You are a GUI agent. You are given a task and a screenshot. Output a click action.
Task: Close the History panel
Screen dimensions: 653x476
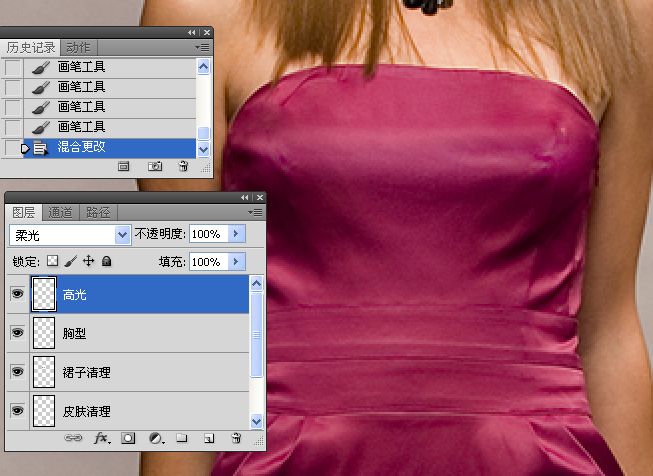click(207, 32)
